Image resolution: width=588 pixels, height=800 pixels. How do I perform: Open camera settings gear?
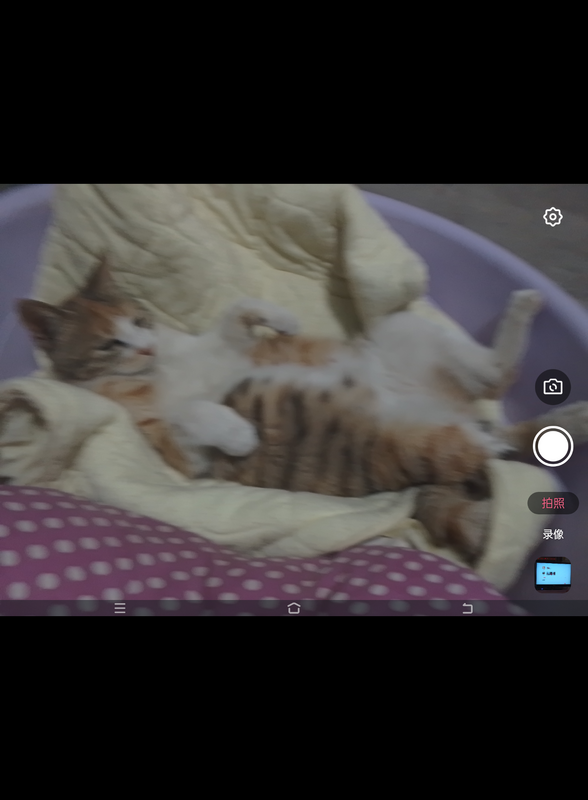coord(553,217)
